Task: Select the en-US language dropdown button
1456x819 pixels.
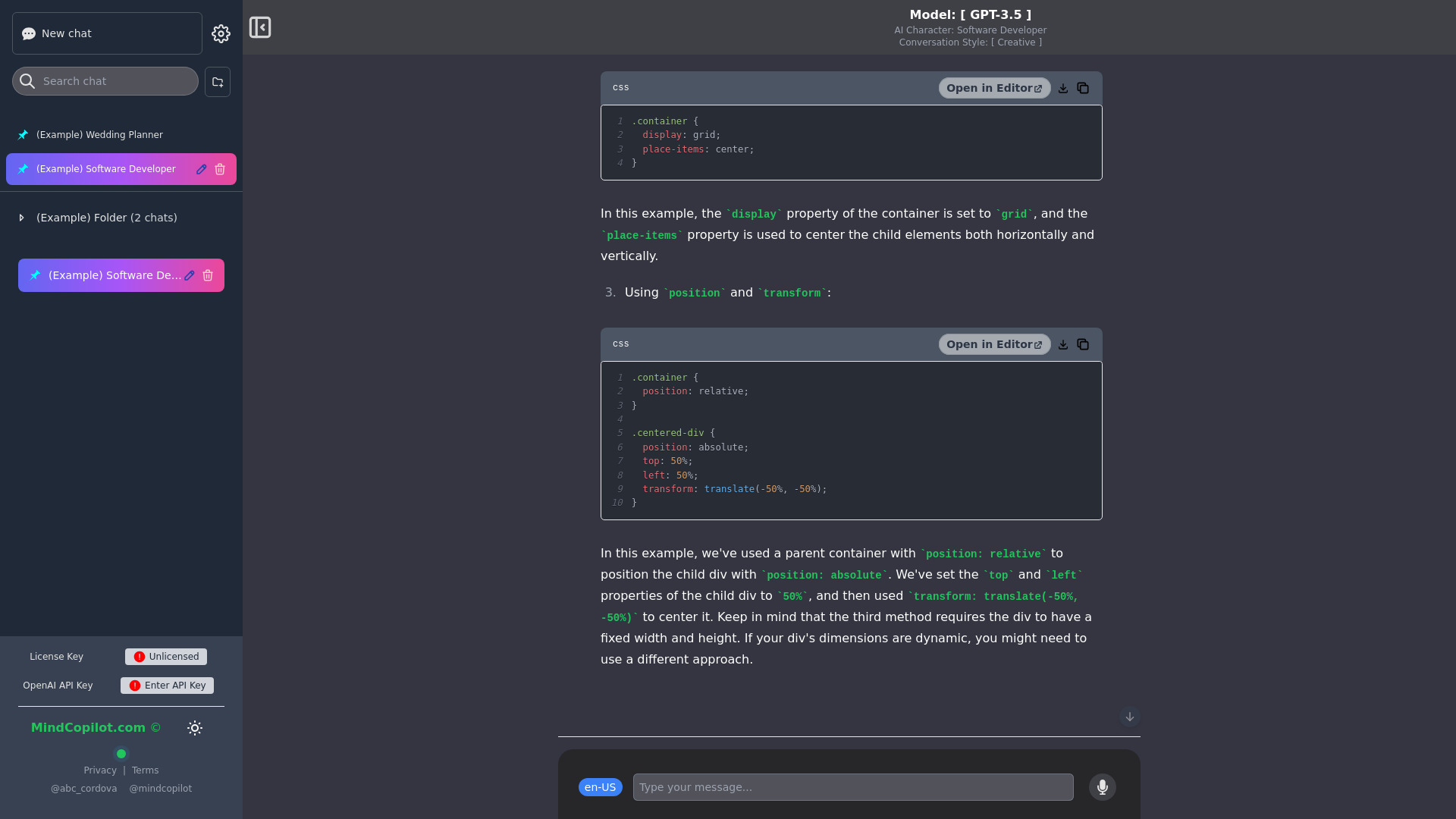Action: 600,787
